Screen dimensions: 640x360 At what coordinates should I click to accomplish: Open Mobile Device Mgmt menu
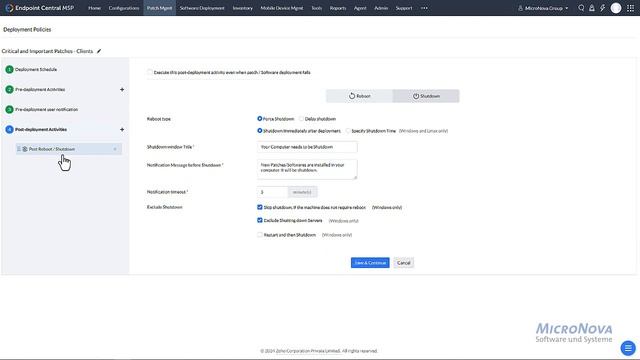282,8
